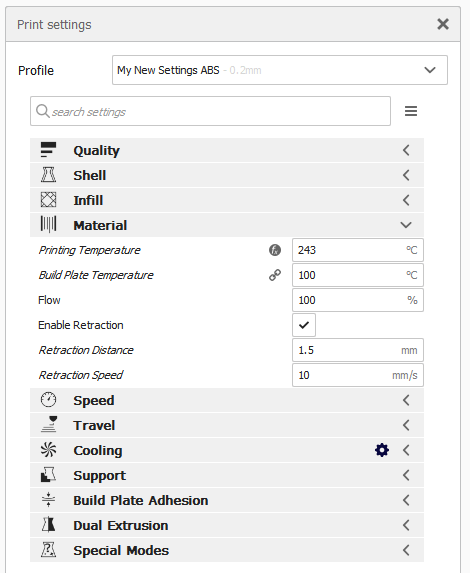Screen dimensions: 470x573
Task: Collapse the Material section chevron
Action: (406, 225)
